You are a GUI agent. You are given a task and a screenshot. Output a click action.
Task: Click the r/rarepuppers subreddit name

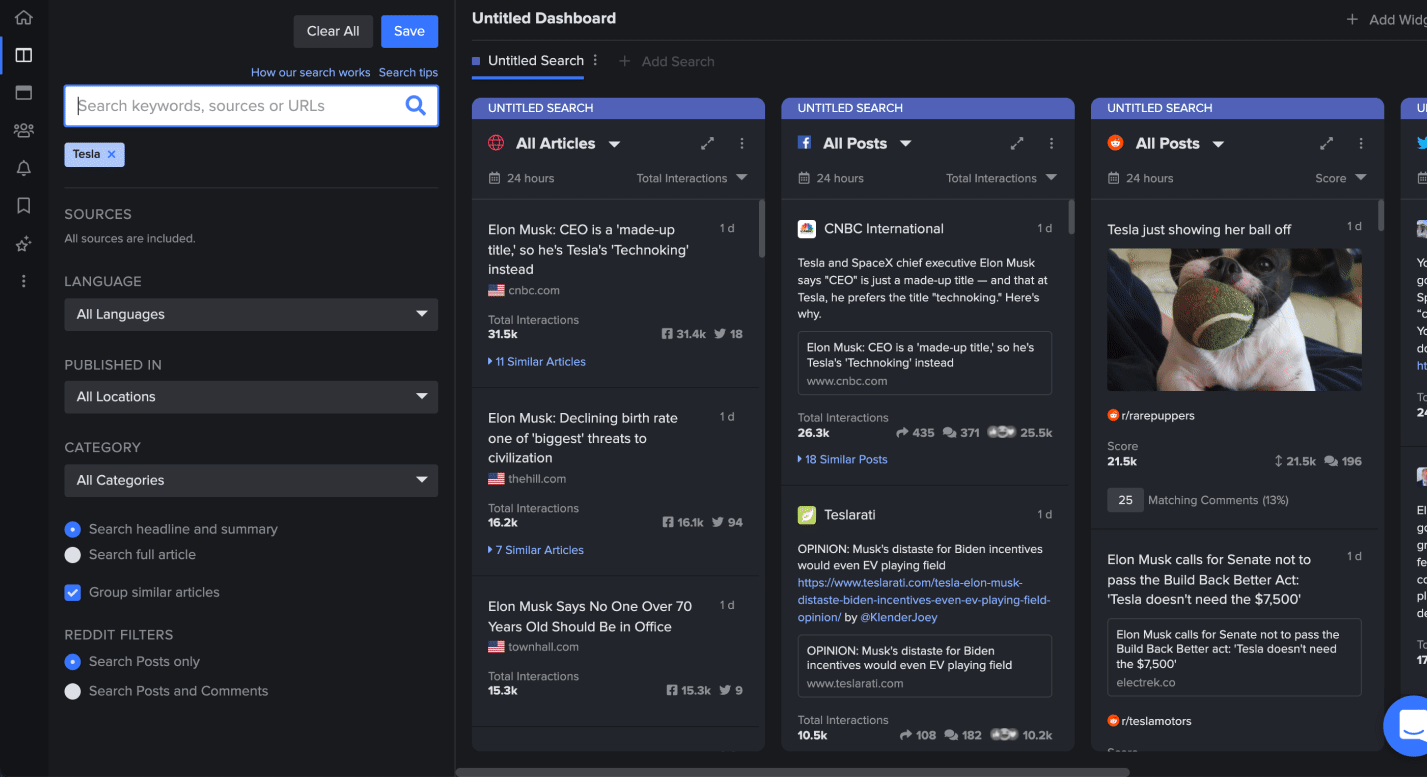(x=1158, y=416)
